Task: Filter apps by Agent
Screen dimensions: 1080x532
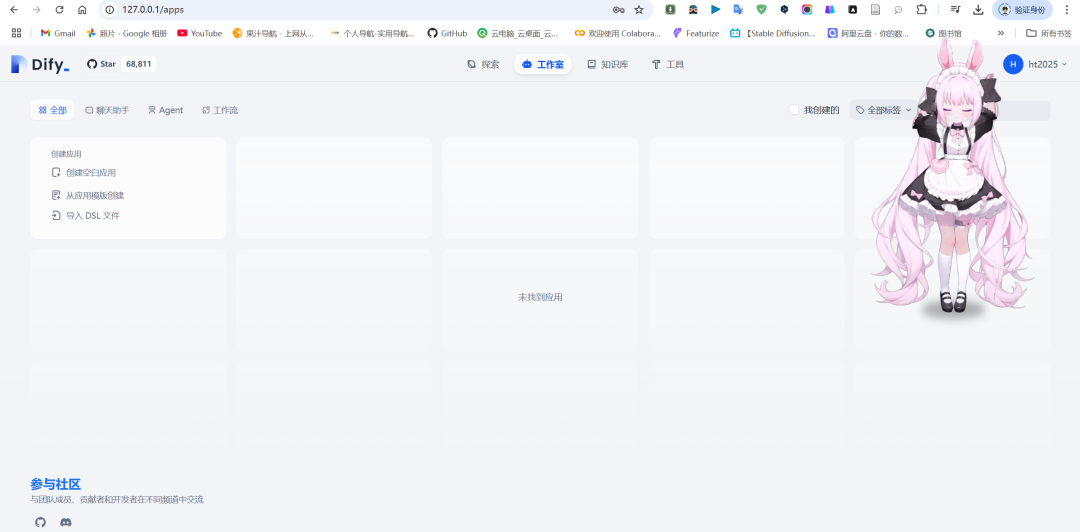Action: coord(165,110)
